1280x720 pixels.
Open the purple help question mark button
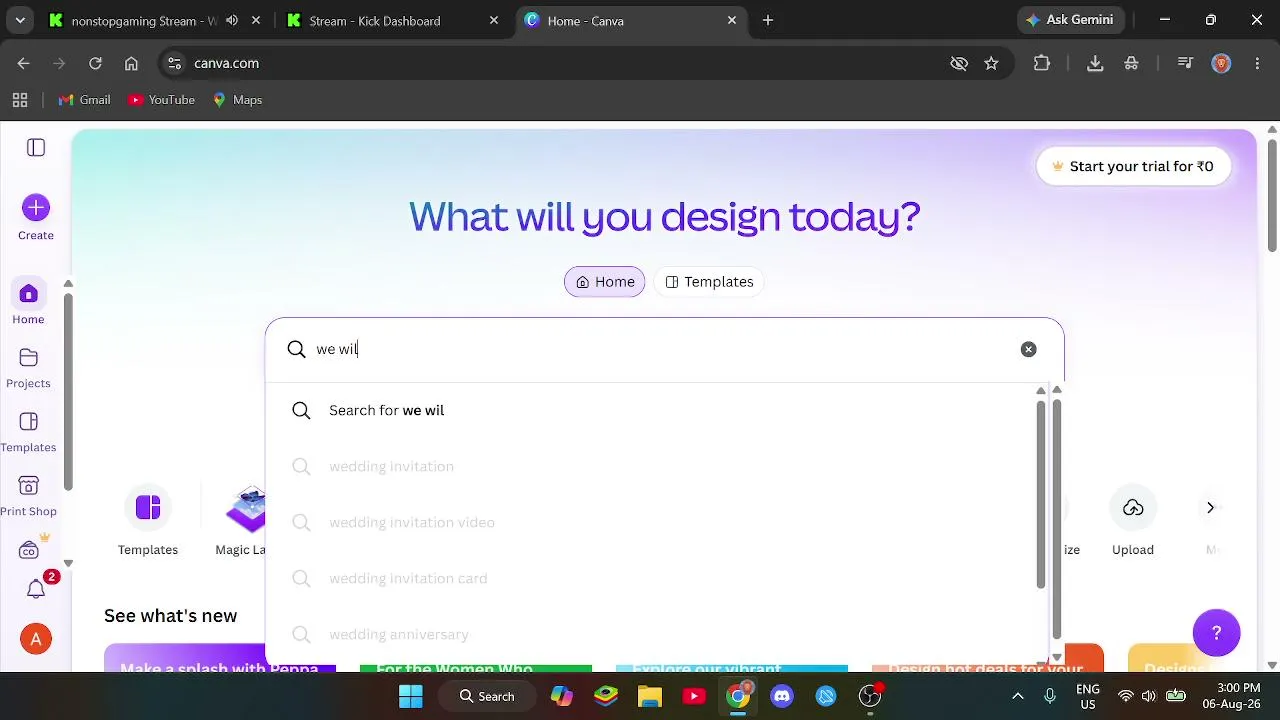(x=1217, y=632)
